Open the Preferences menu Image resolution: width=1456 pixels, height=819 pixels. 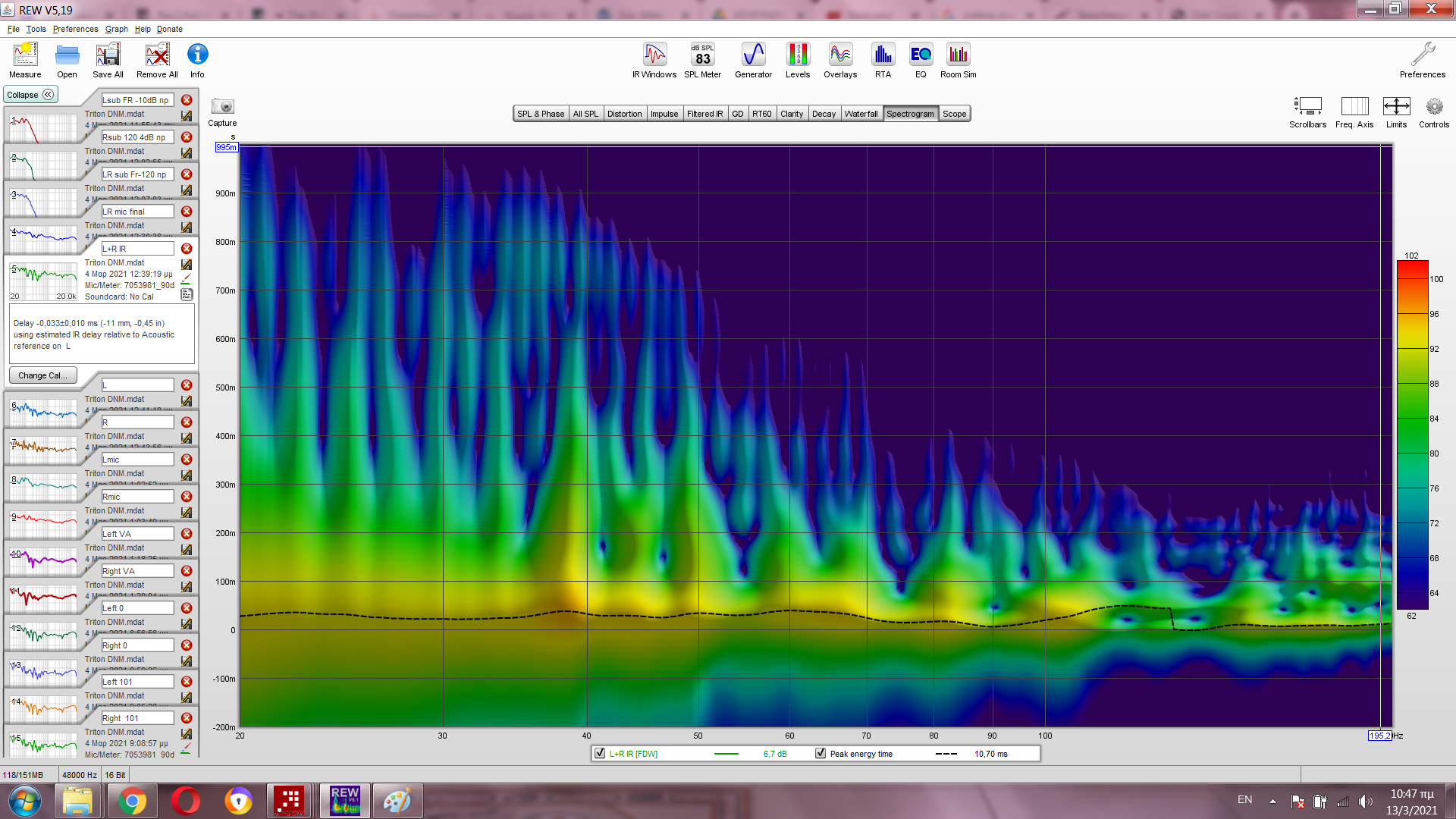pos(75,29)
